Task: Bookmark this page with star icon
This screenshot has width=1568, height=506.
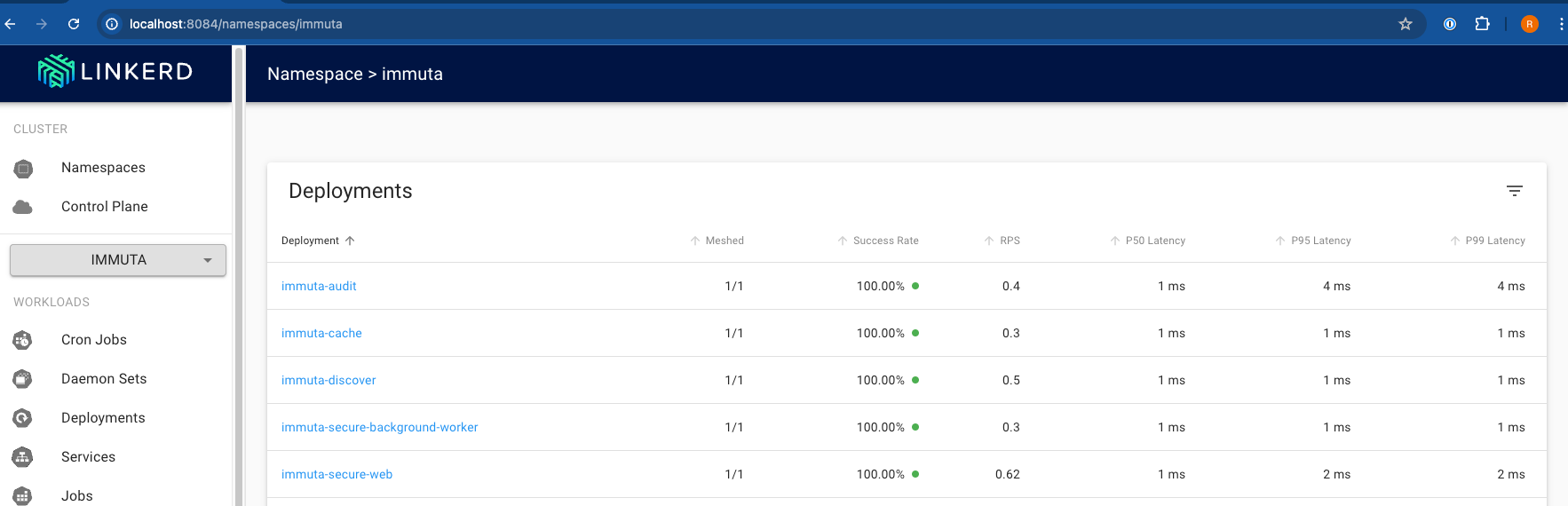Action: click(x=1405, y=24)
